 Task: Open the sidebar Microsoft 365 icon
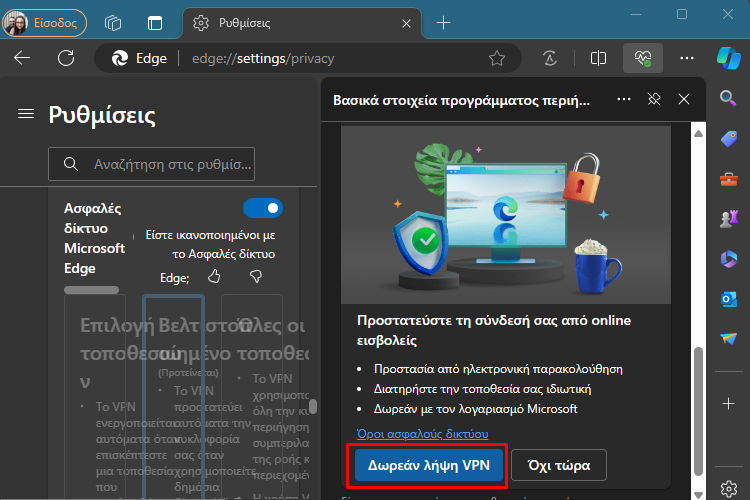point(728,259)
